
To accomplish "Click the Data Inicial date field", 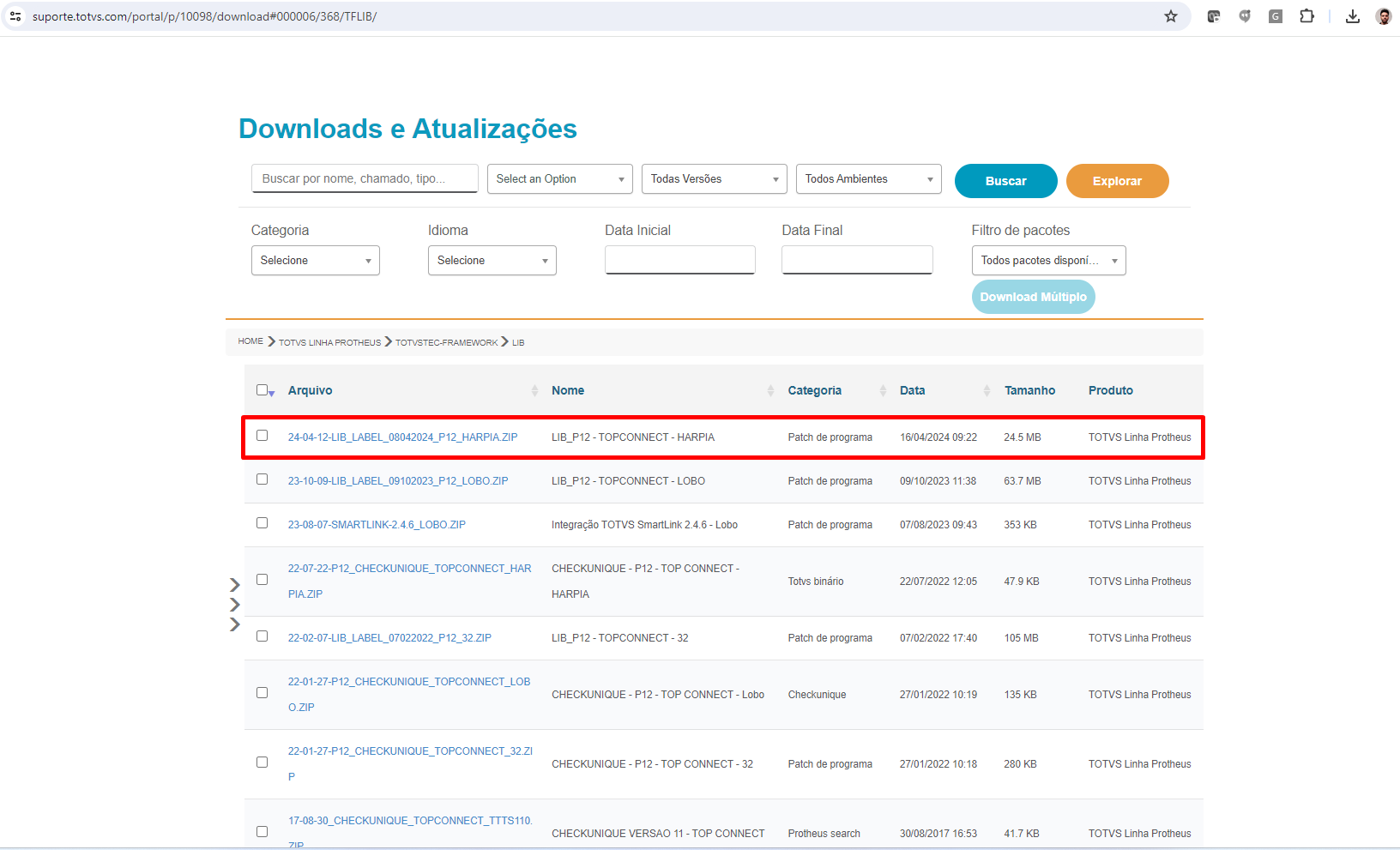I will point(679,260).
